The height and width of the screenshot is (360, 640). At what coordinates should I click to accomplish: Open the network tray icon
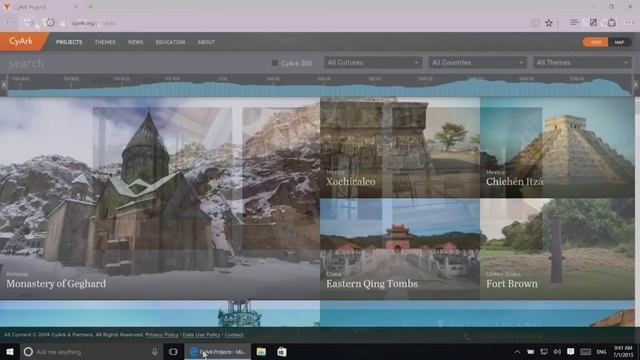544,352
